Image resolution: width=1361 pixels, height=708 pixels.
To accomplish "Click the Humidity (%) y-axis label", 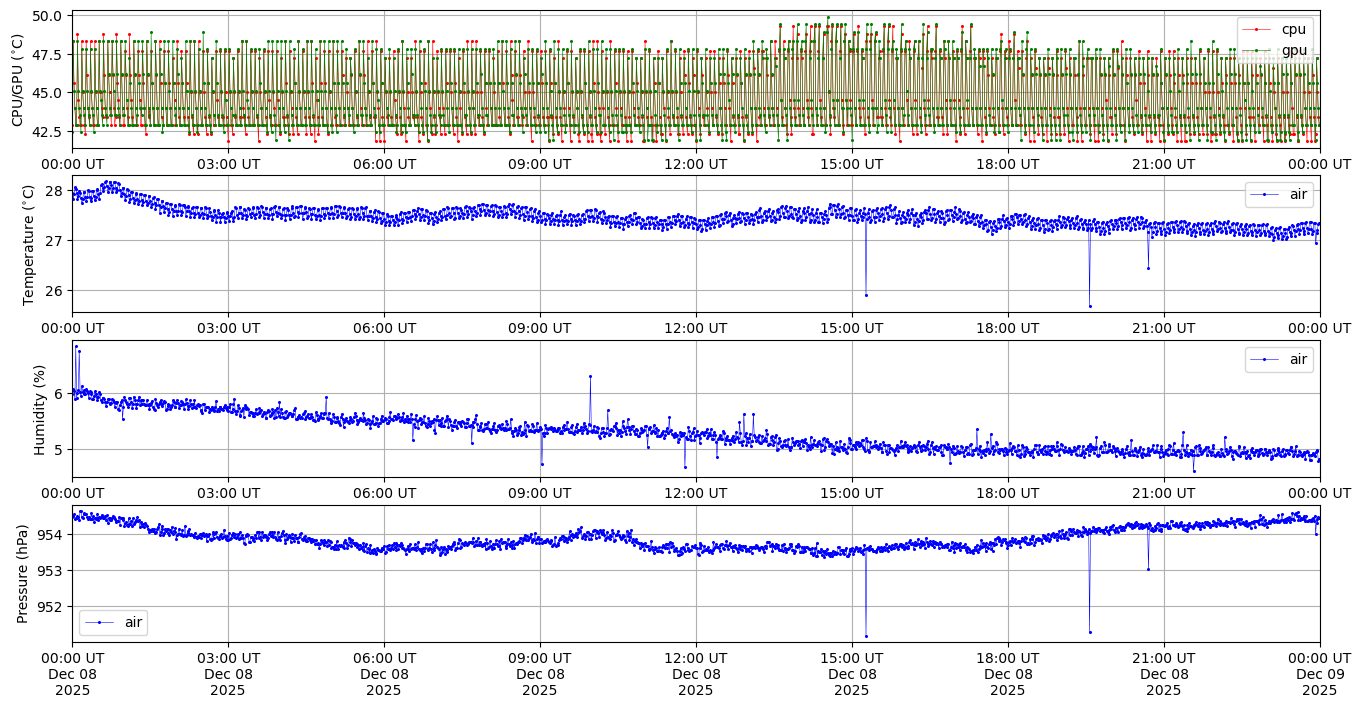I will point(40,409).
